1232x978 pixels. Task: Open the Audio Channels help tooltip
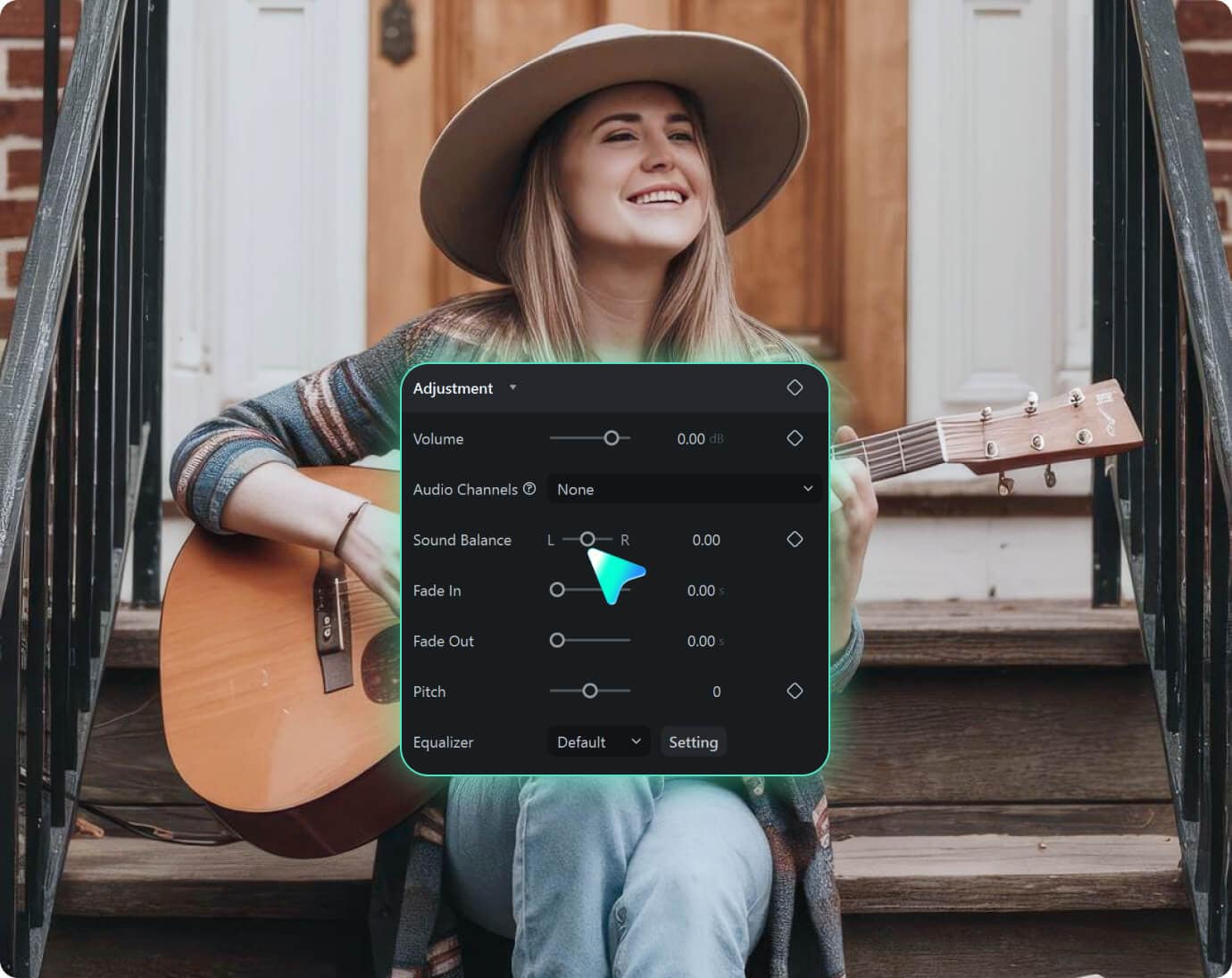529,489
